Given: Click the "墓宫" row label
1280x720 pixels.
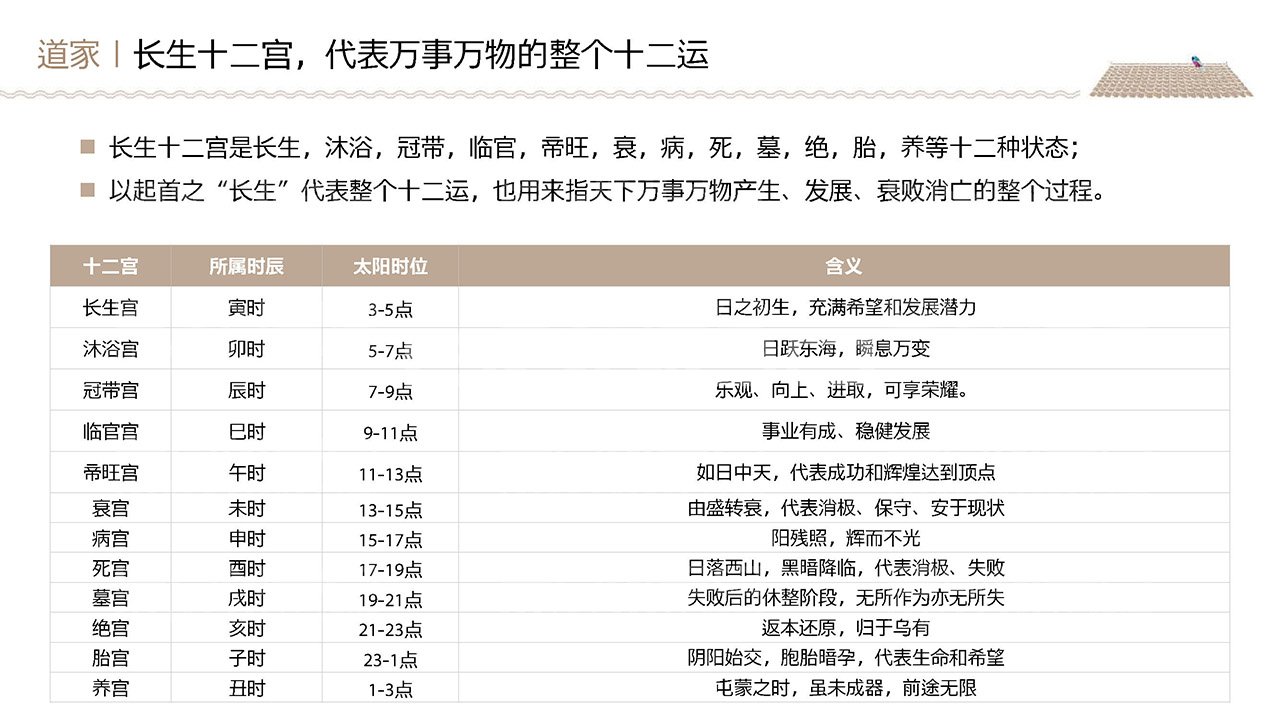Looking at the screenshot, I should [110, 599].
